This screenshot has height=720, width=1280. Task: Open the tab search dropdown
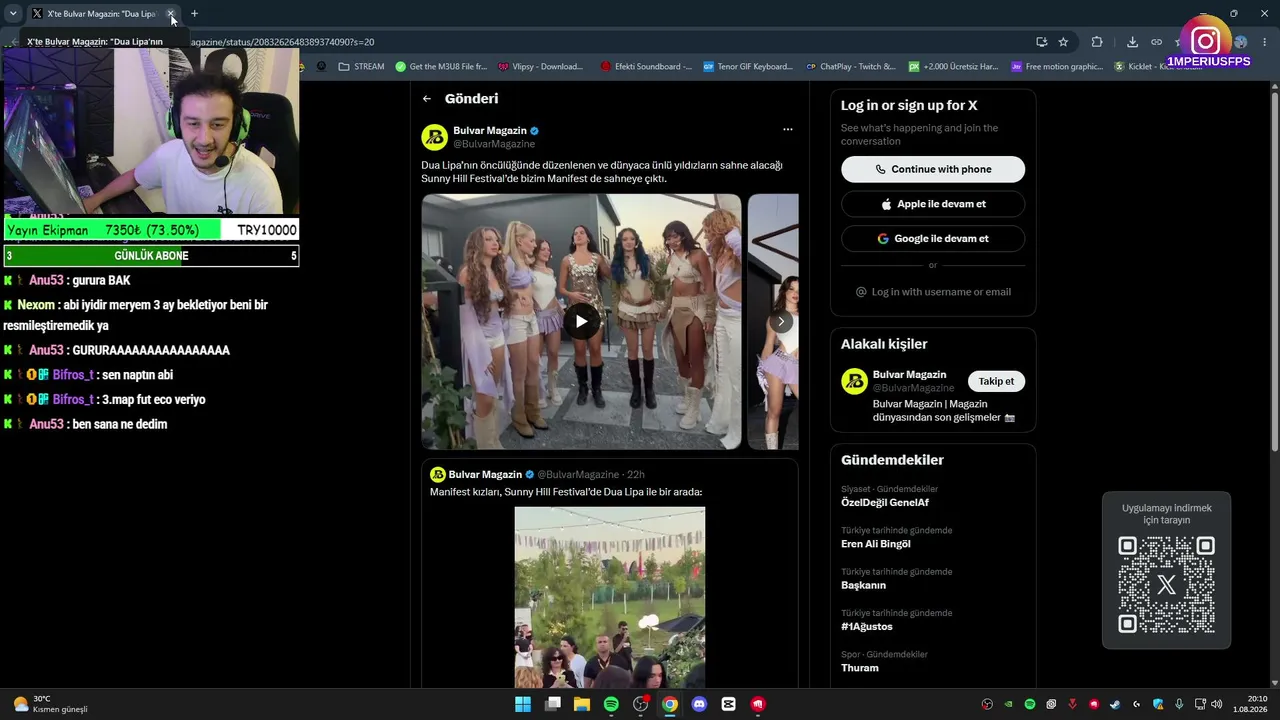coord(13,14)
